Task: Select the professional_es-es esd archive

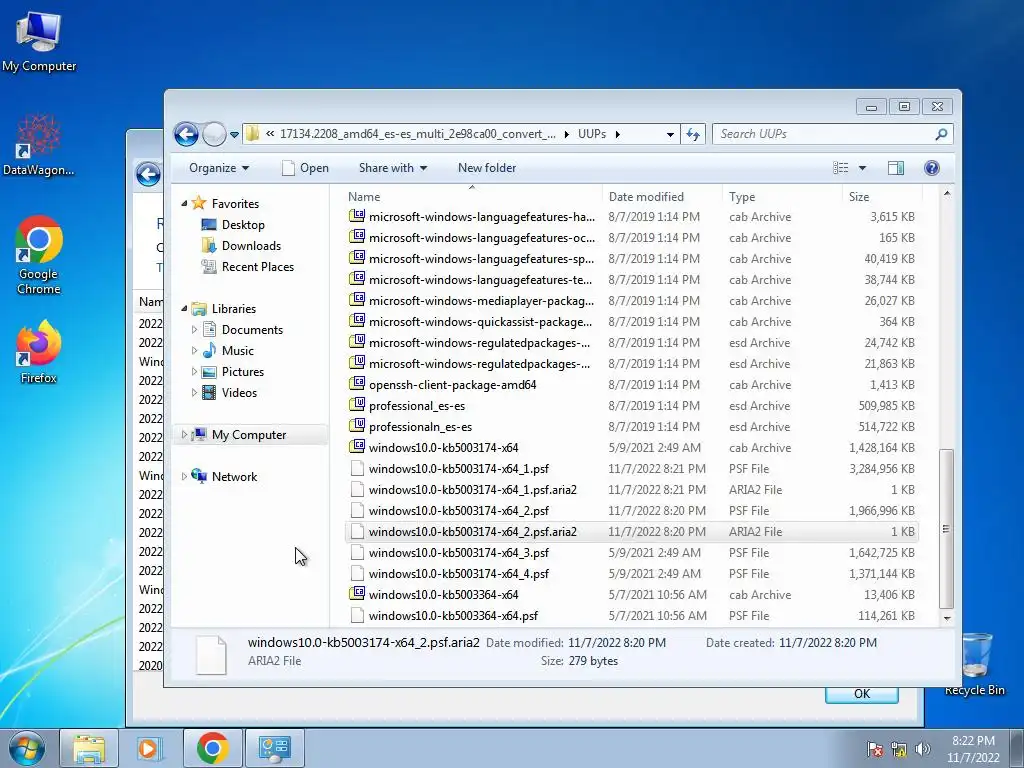Action: [632, 406]
